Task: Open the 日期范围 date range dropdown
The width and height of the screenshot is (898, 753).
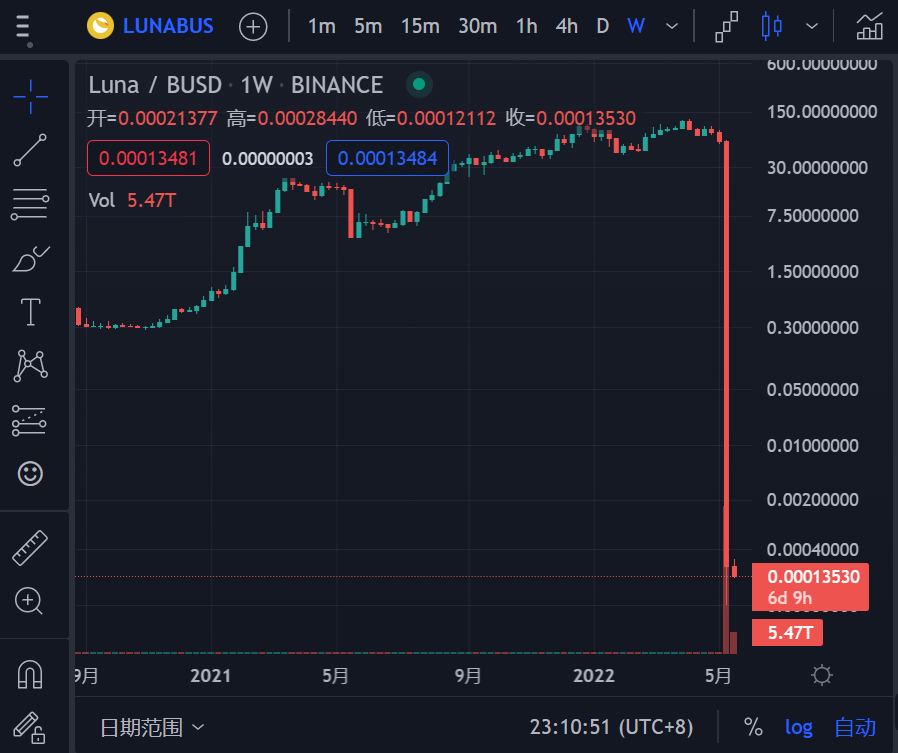Action: (x=152, y=727)
